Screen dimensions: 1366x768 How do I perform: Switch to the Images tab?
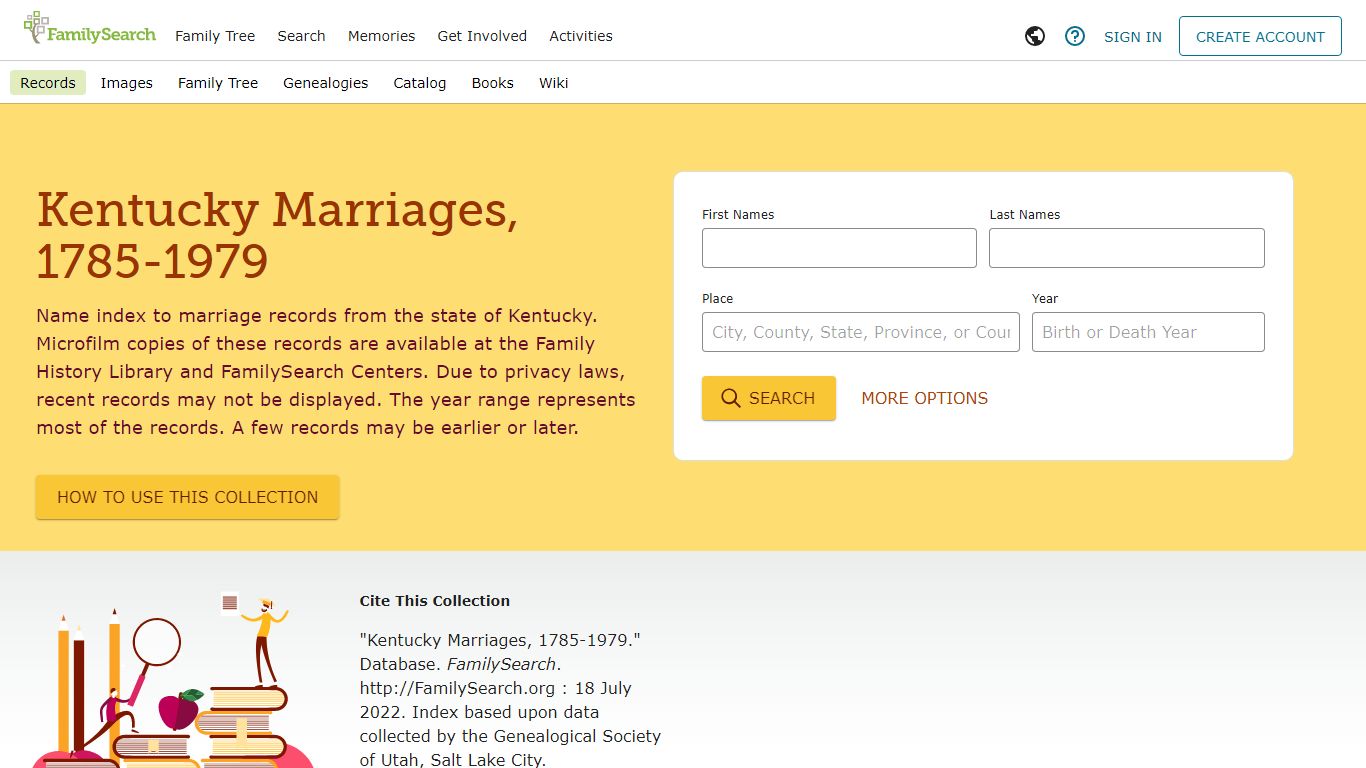126,83
